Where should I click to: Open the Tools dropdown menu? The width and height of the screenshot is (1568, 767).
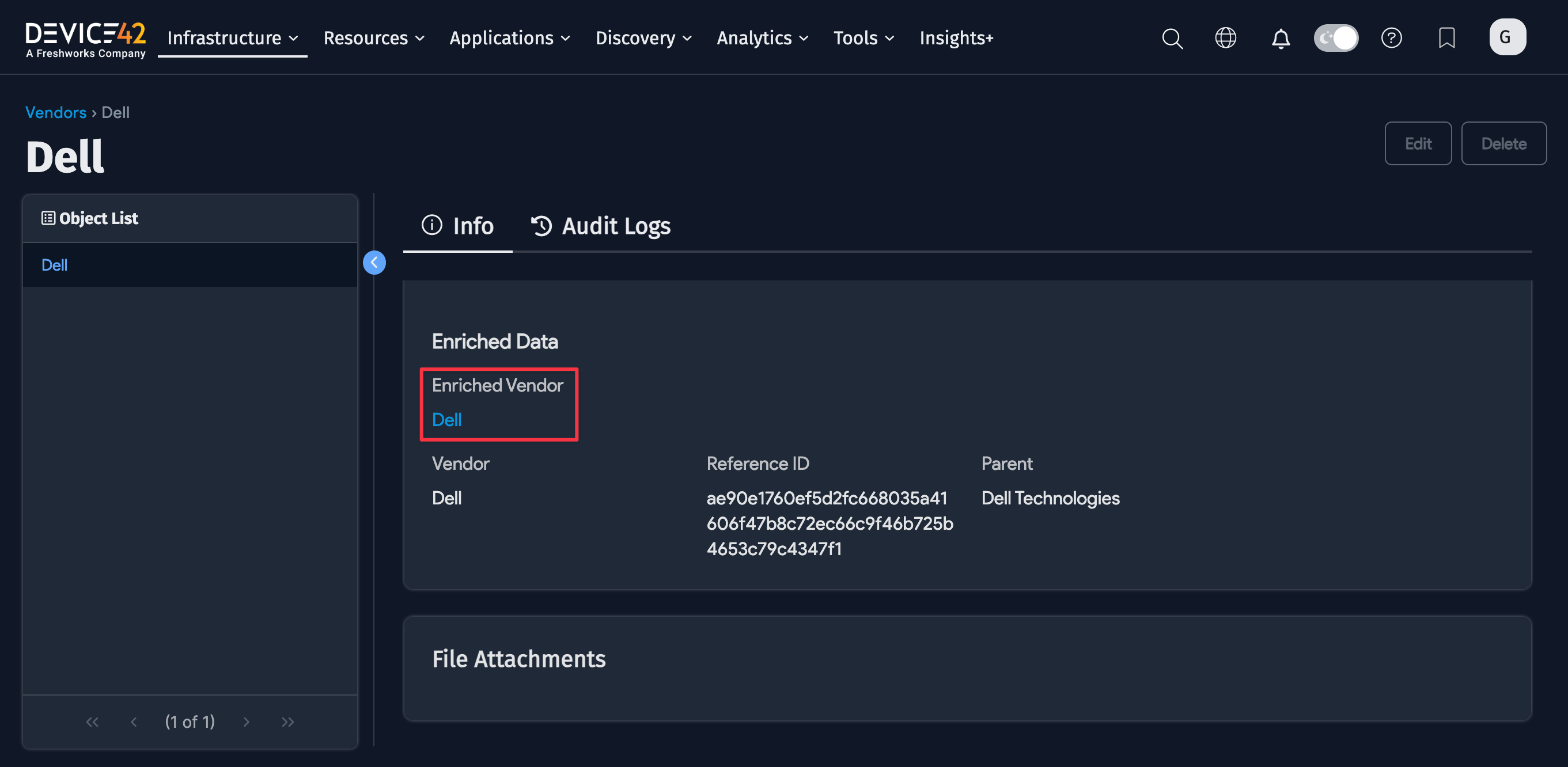pos(863,39)
